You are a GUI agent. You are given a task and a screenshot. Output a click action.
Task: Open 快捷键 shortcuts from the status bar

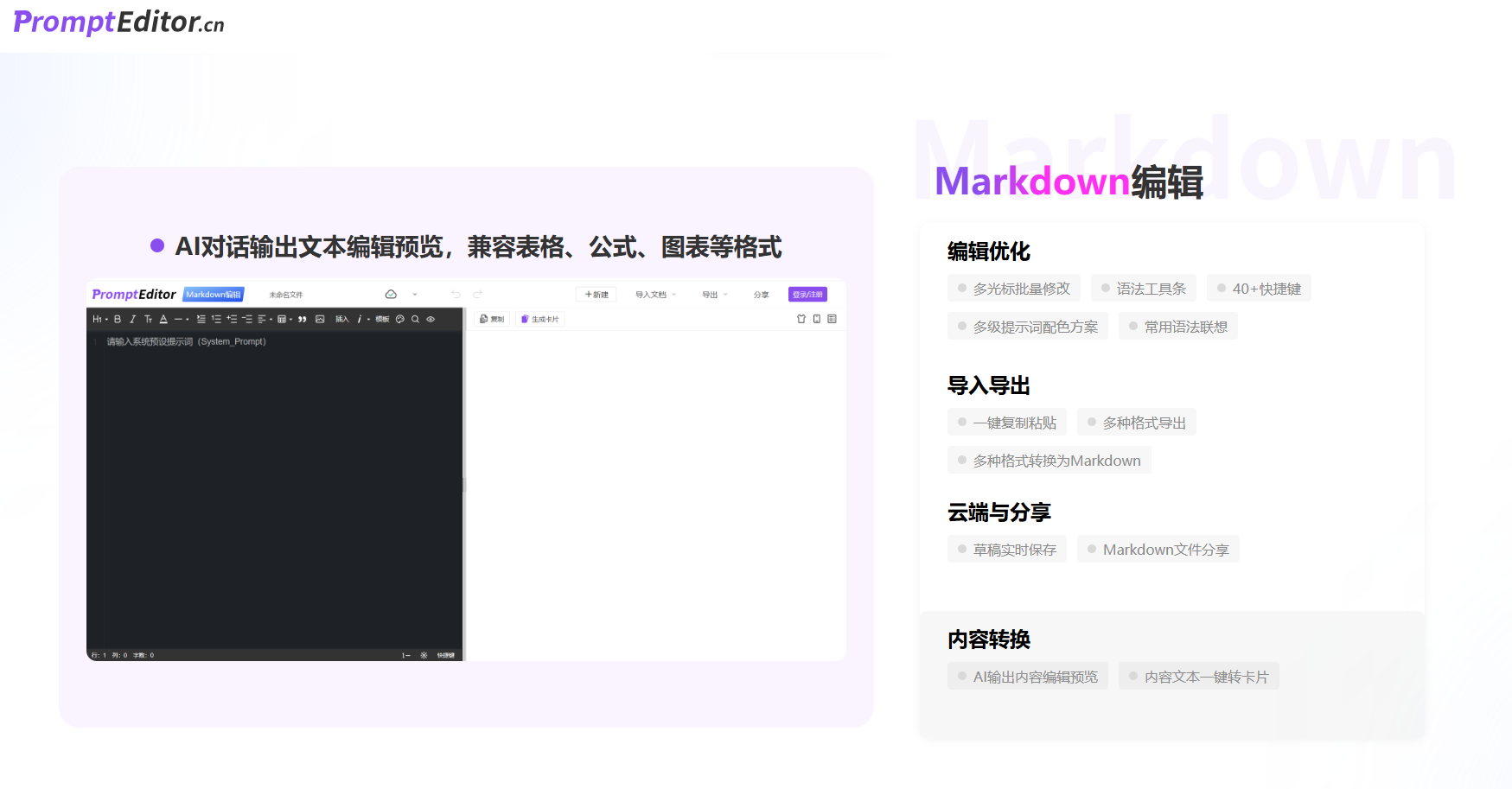[446, 655]
